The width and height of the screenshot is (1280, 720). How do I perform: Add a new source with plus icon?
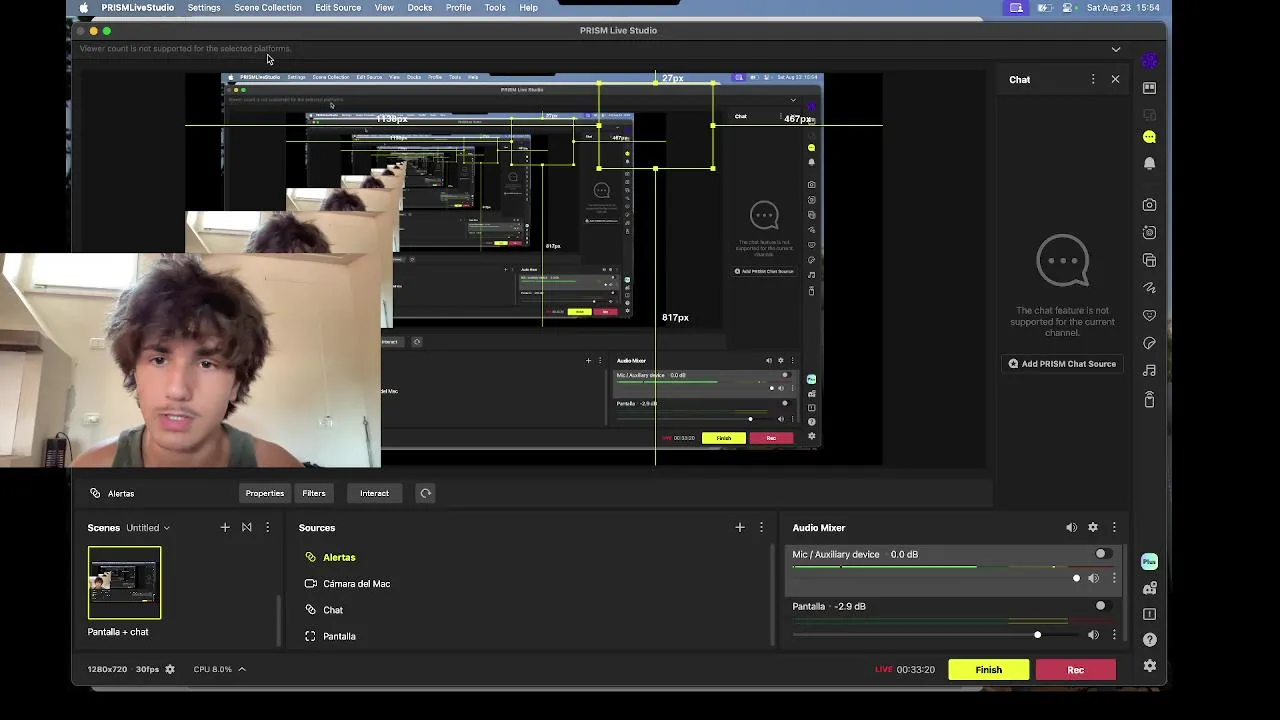coord(740,528)
